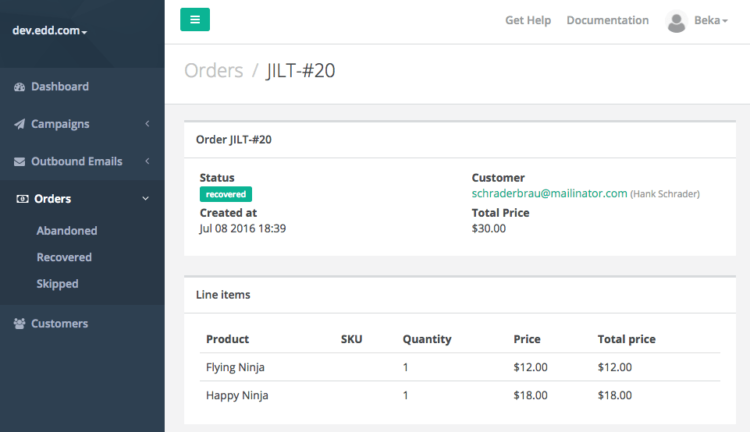Viewport: 750px width, 432px height.
Task: Expand the Outbound Emails submenu chevron
Action: [147, 161]
